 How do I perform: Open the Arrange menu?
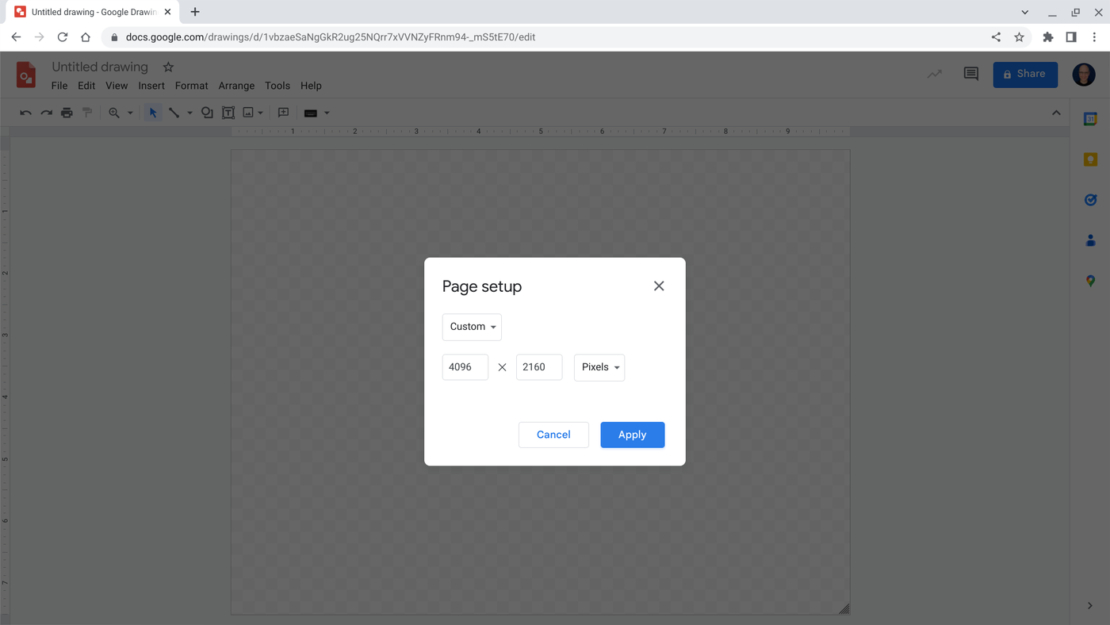click(236, 85)
